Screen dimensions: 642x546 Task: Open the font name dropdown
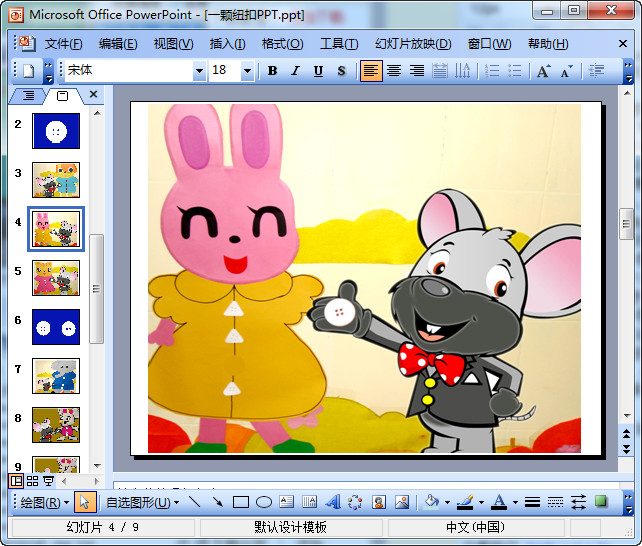pos(198,71)
